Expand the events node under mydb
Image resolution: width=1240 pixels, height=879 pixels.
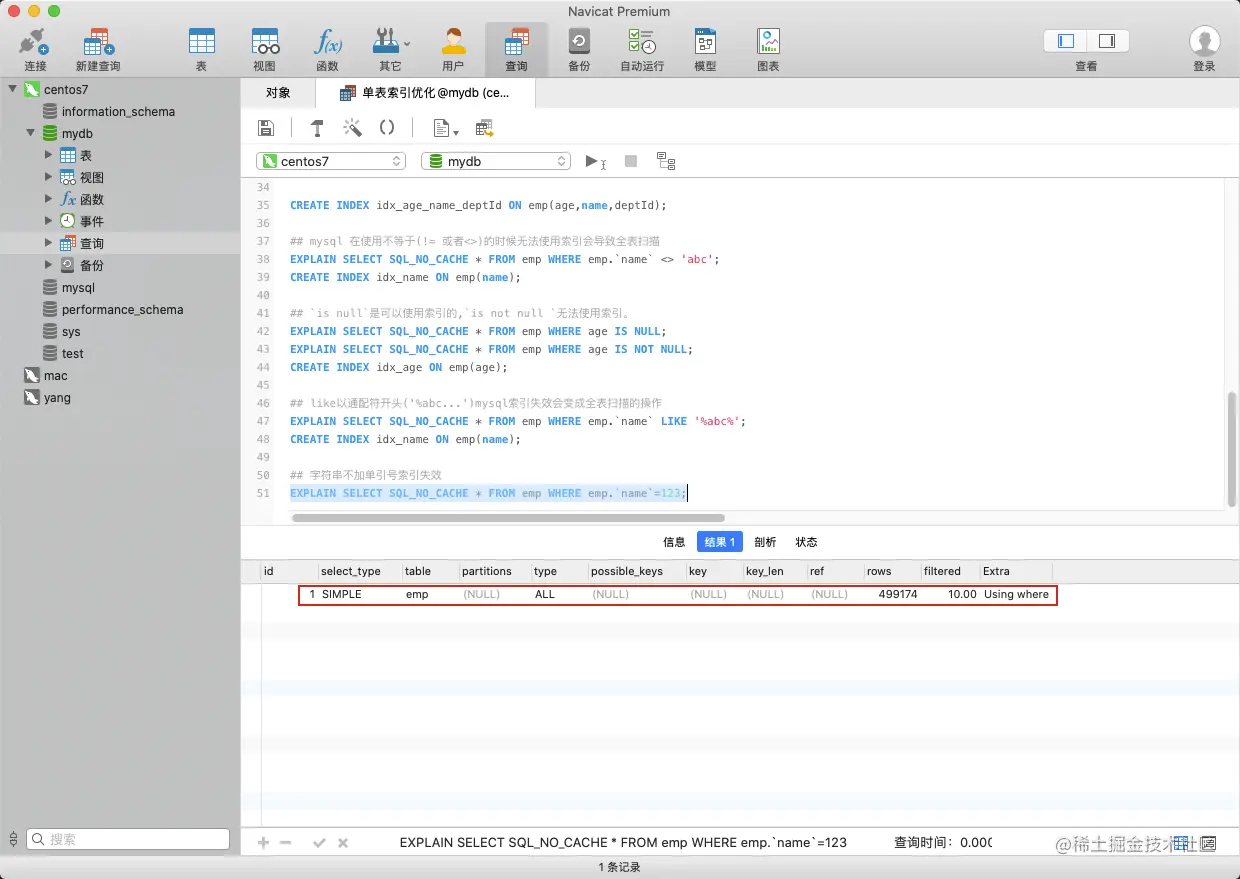[49, 221]
